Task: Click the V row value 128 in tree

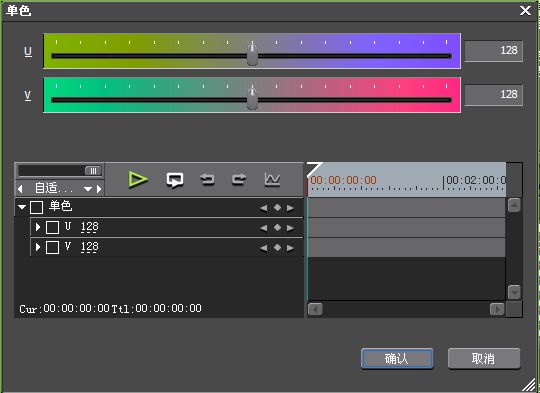Action: coord(90,247)
